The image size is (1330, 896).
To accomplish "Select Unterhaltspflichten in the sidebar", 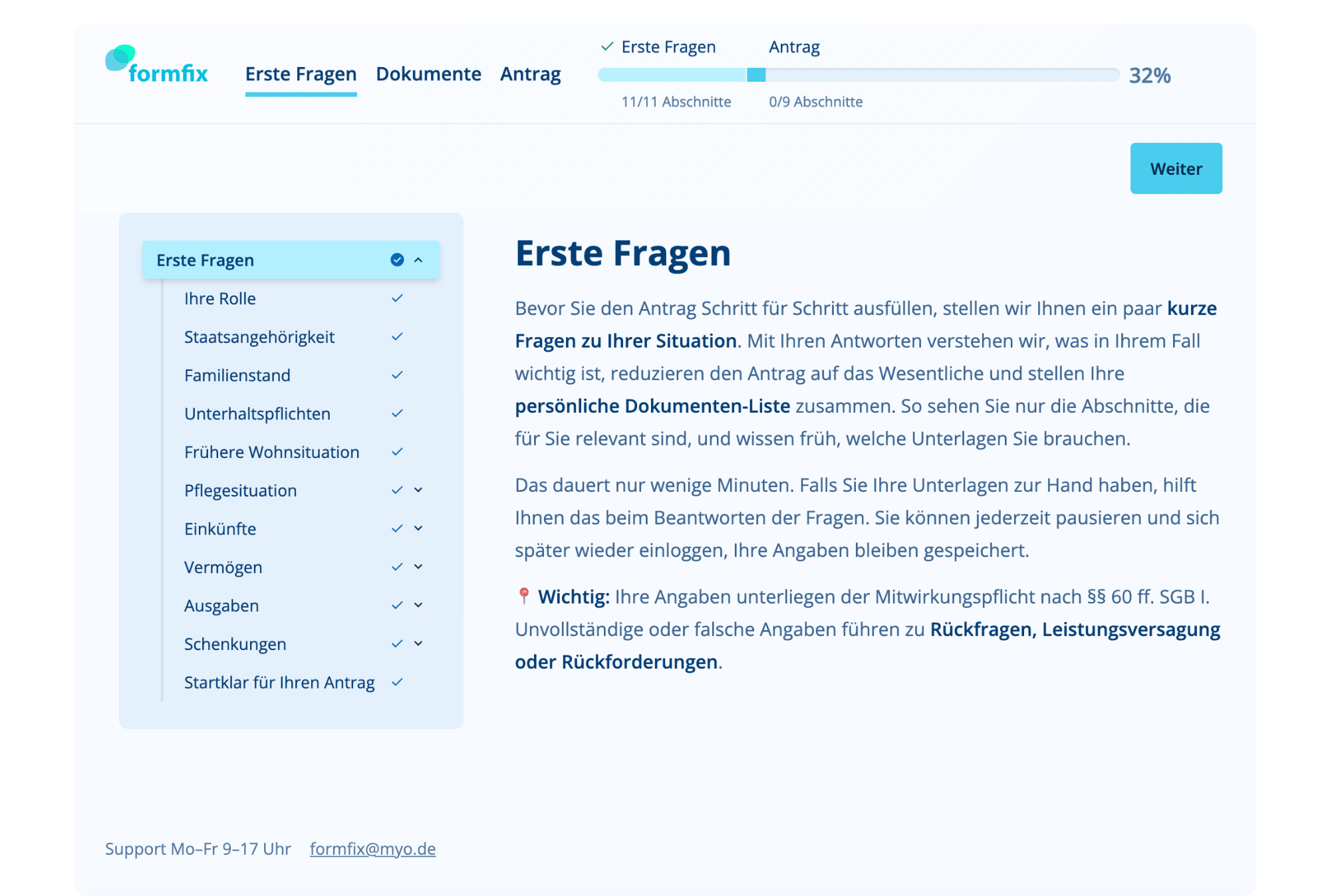I will 257,413.
